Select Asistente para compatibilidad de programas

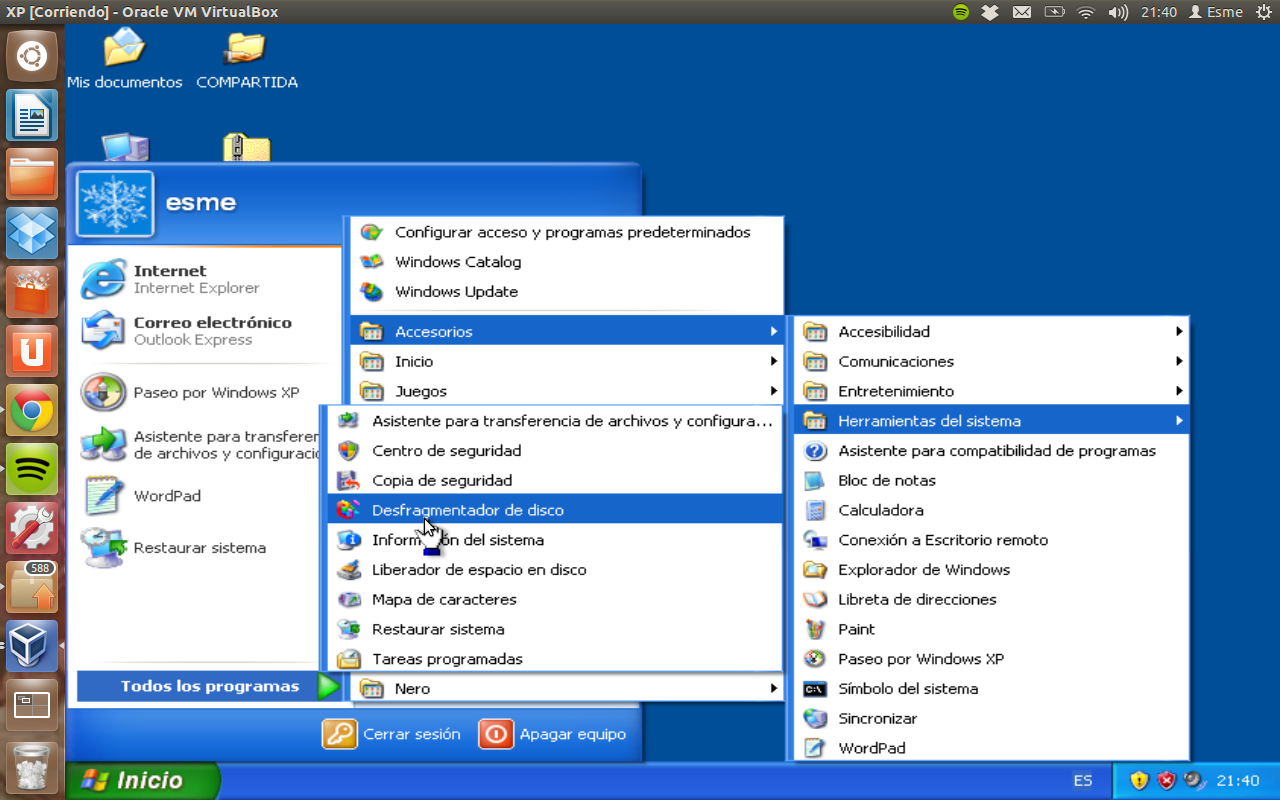click(x=991, y=451)
